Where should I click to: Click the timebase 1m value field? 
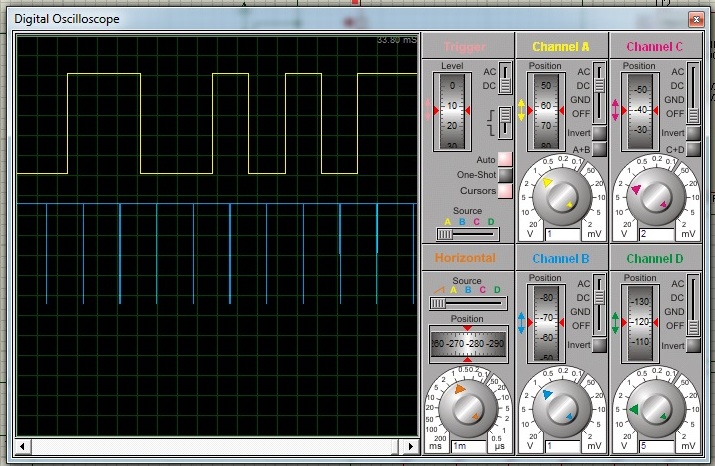469,446
